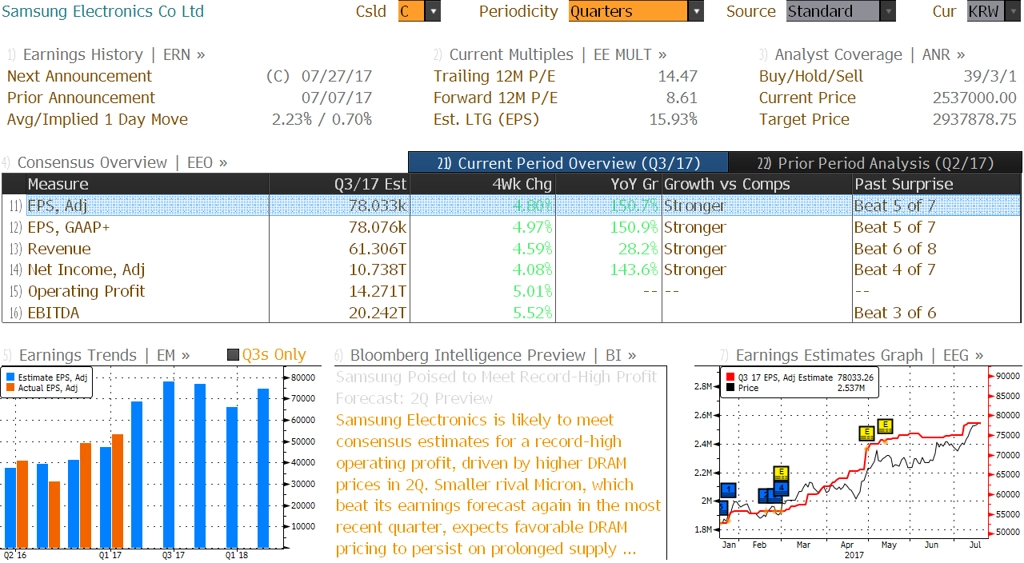Click the black Price legend swatch
Viewport: 1024px width, 563px height.
click(730, 388)
